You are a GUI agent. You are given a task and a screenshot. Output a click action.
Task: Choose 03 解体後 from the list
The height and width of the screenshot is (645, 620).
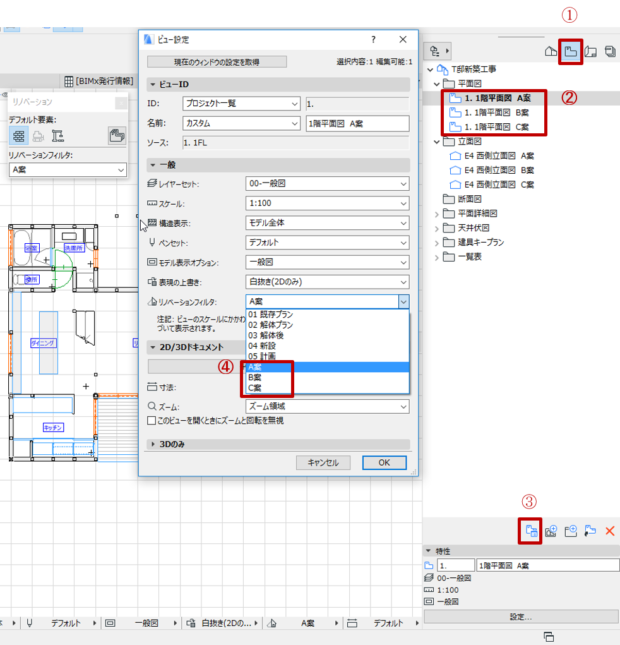tap(327, 335)
